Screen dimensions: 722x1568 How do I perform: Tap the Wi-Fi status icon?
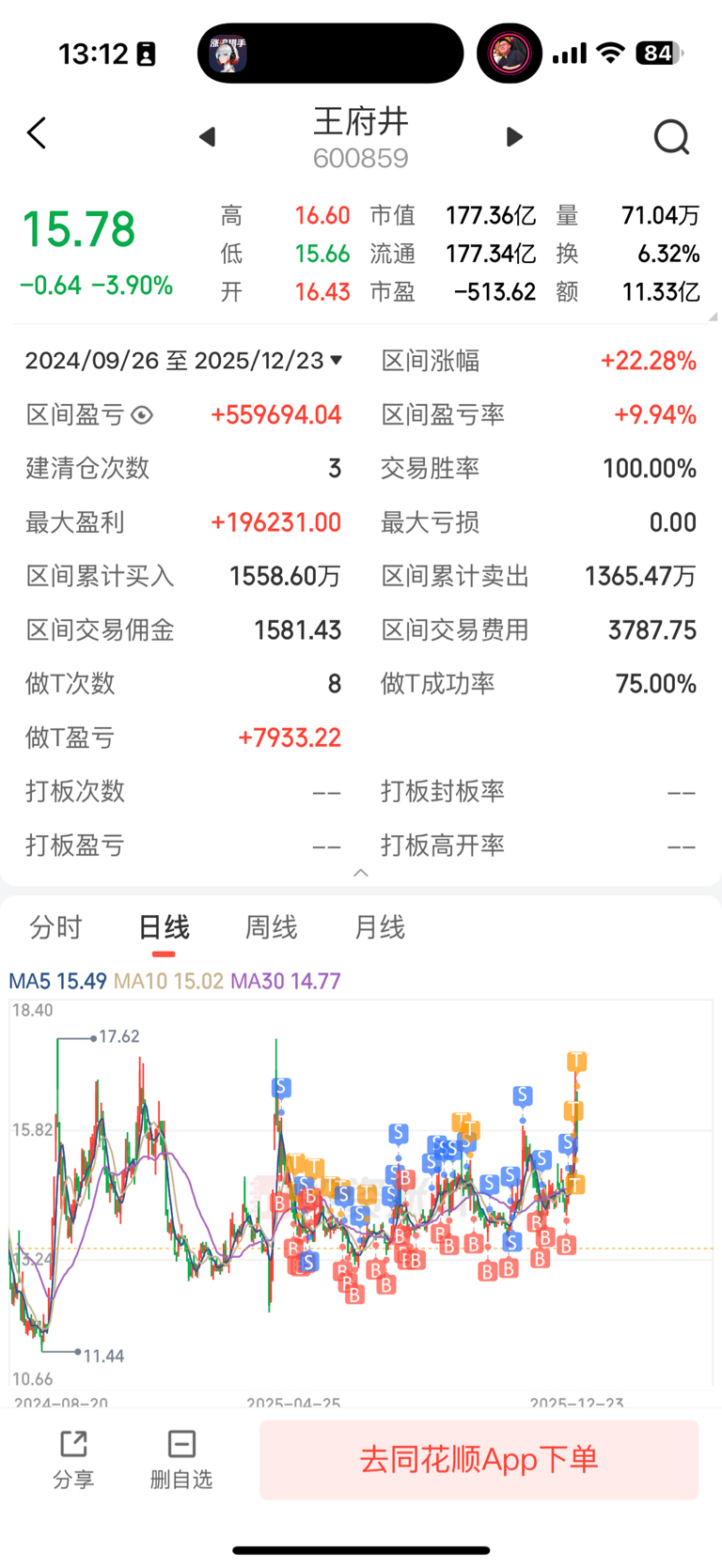click(x=611, y=53)
